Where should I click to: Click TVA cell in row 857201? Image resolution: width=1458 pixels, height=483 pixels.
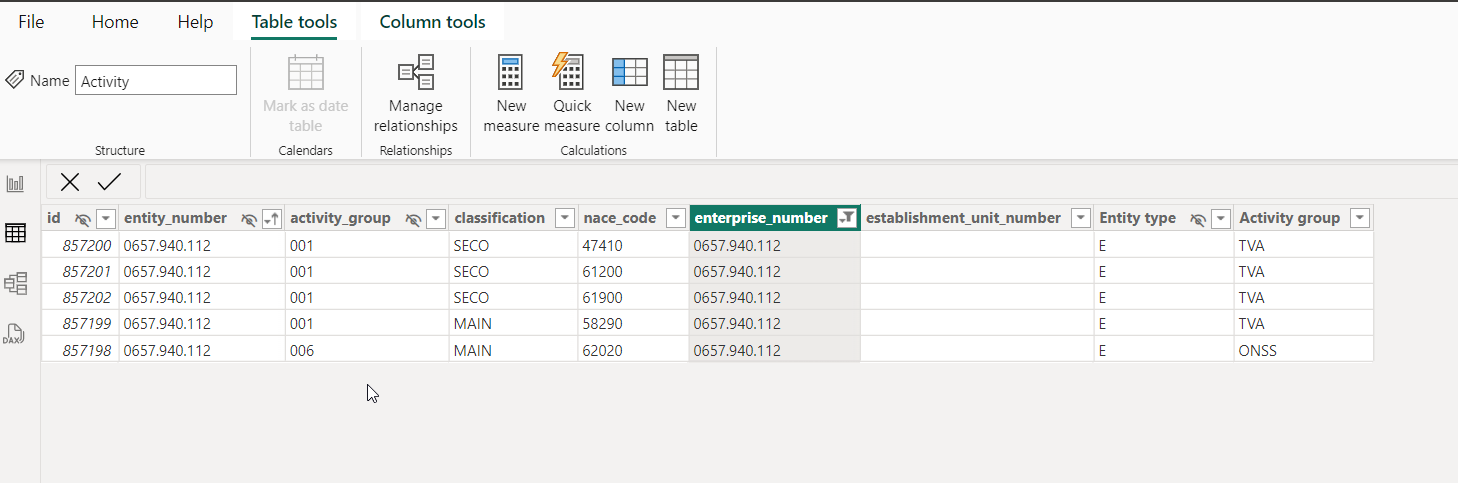click(1303, 271)
